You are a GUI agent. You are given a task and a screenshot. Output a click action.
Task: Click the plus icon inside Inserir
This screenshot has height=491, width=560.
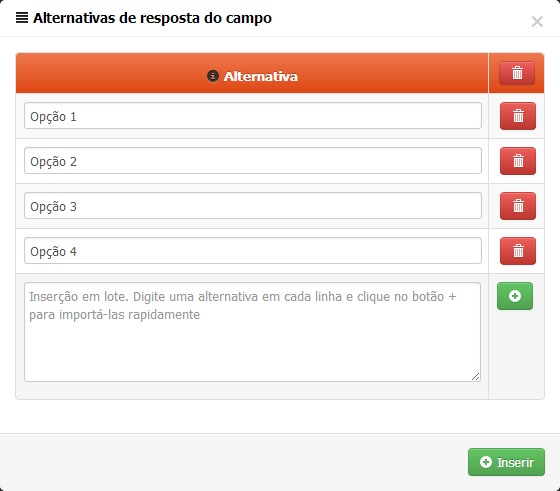(485, 462)
